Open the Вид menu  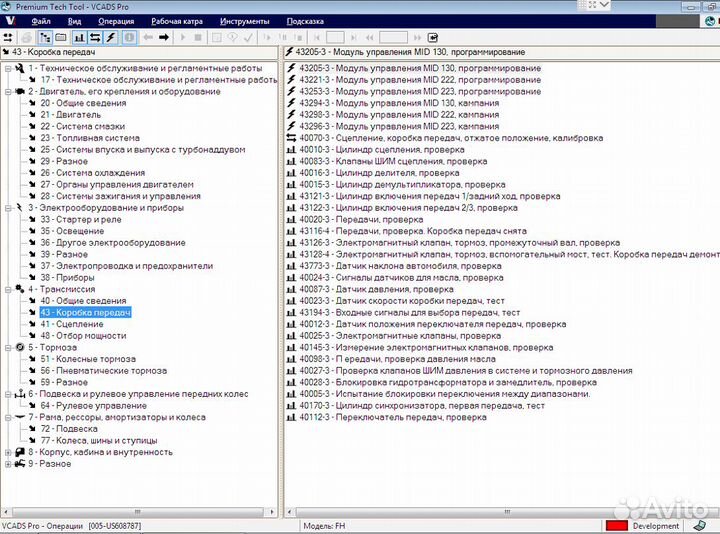coord(74,21)
